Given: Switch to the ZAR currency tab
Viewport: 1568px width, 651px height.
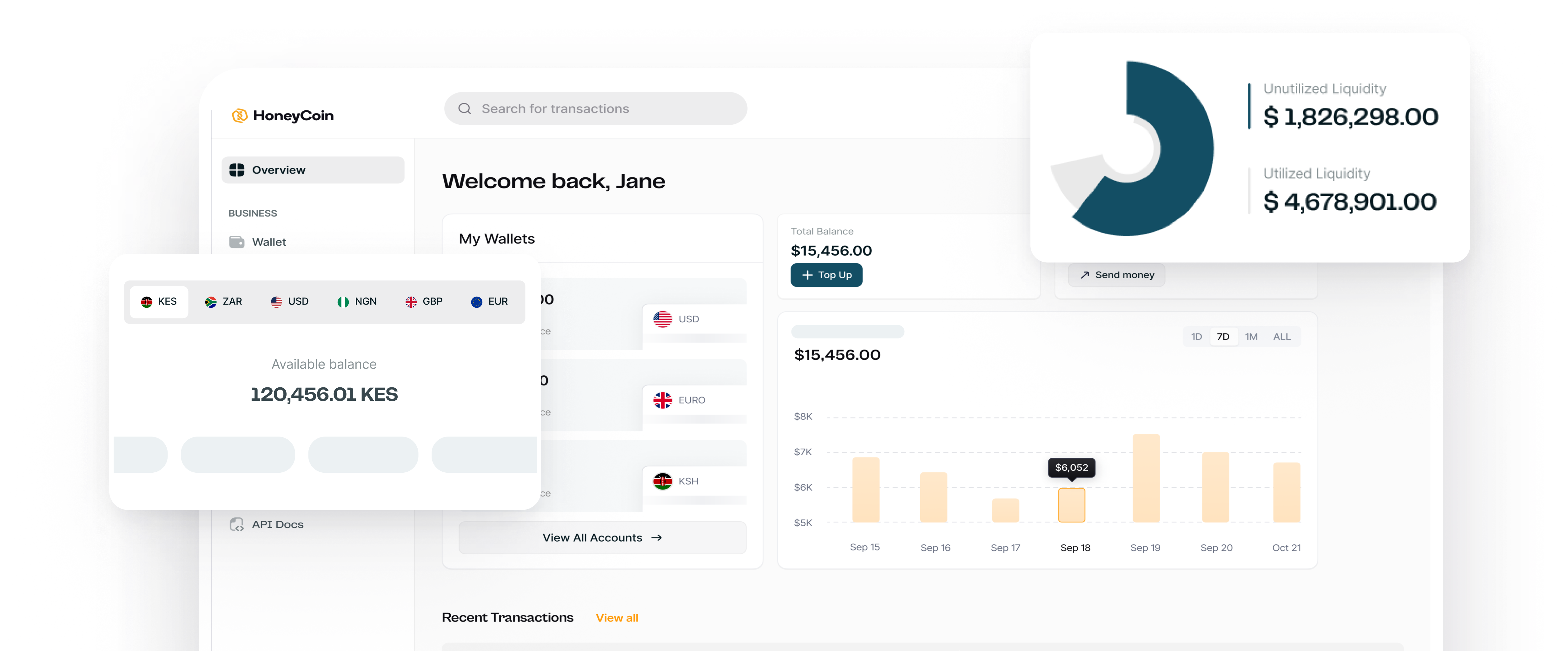Looking at the screenshot, I should click(x=224, y=302).
